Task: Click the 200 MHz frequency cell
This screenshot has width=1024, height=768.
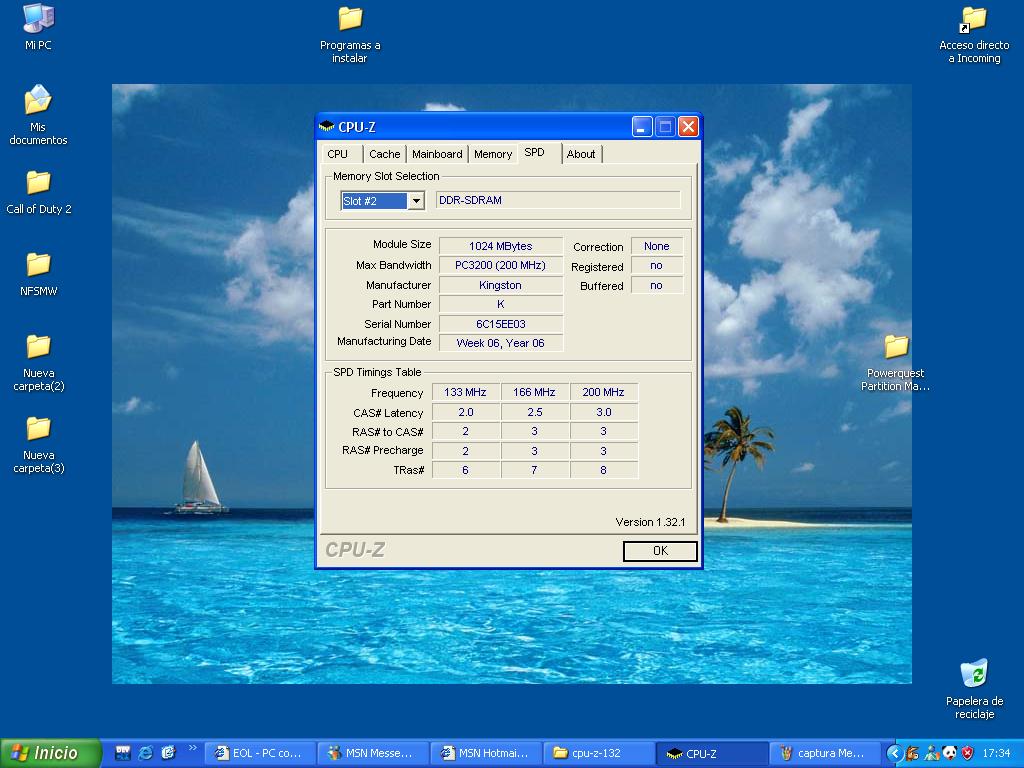Action: 604,392
